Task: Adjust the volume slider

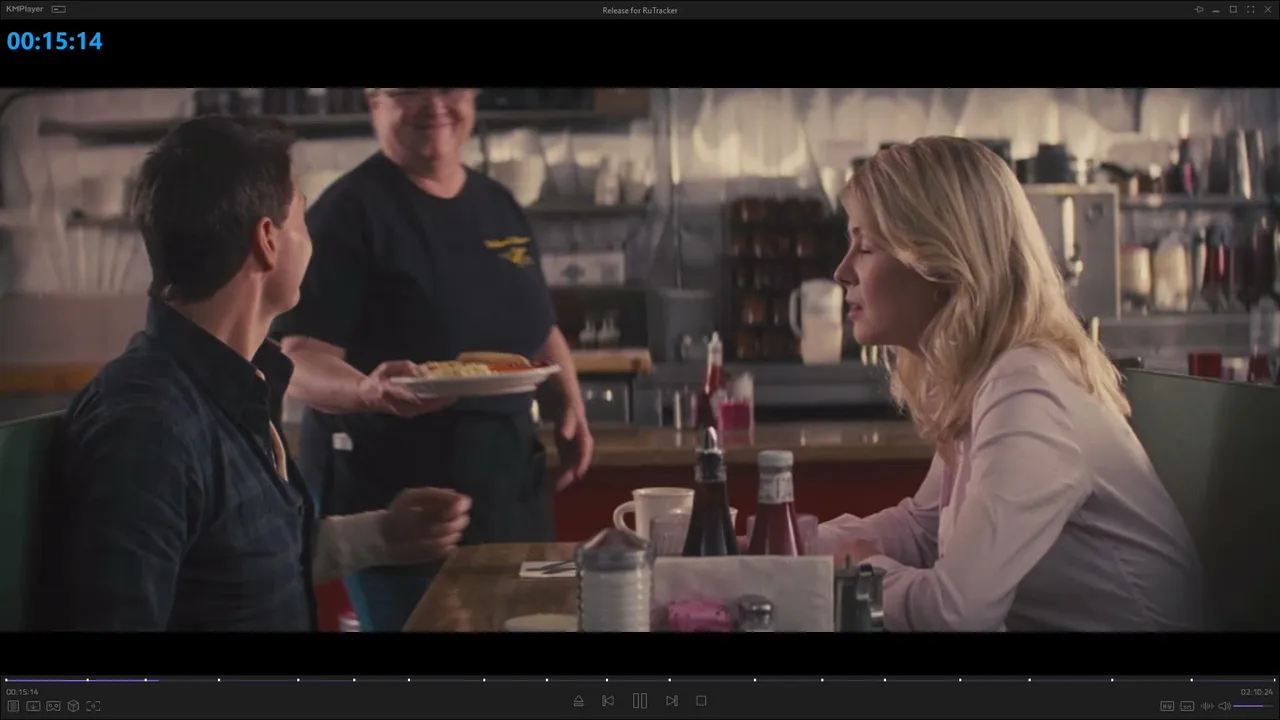Action: tap(1254, 706)
